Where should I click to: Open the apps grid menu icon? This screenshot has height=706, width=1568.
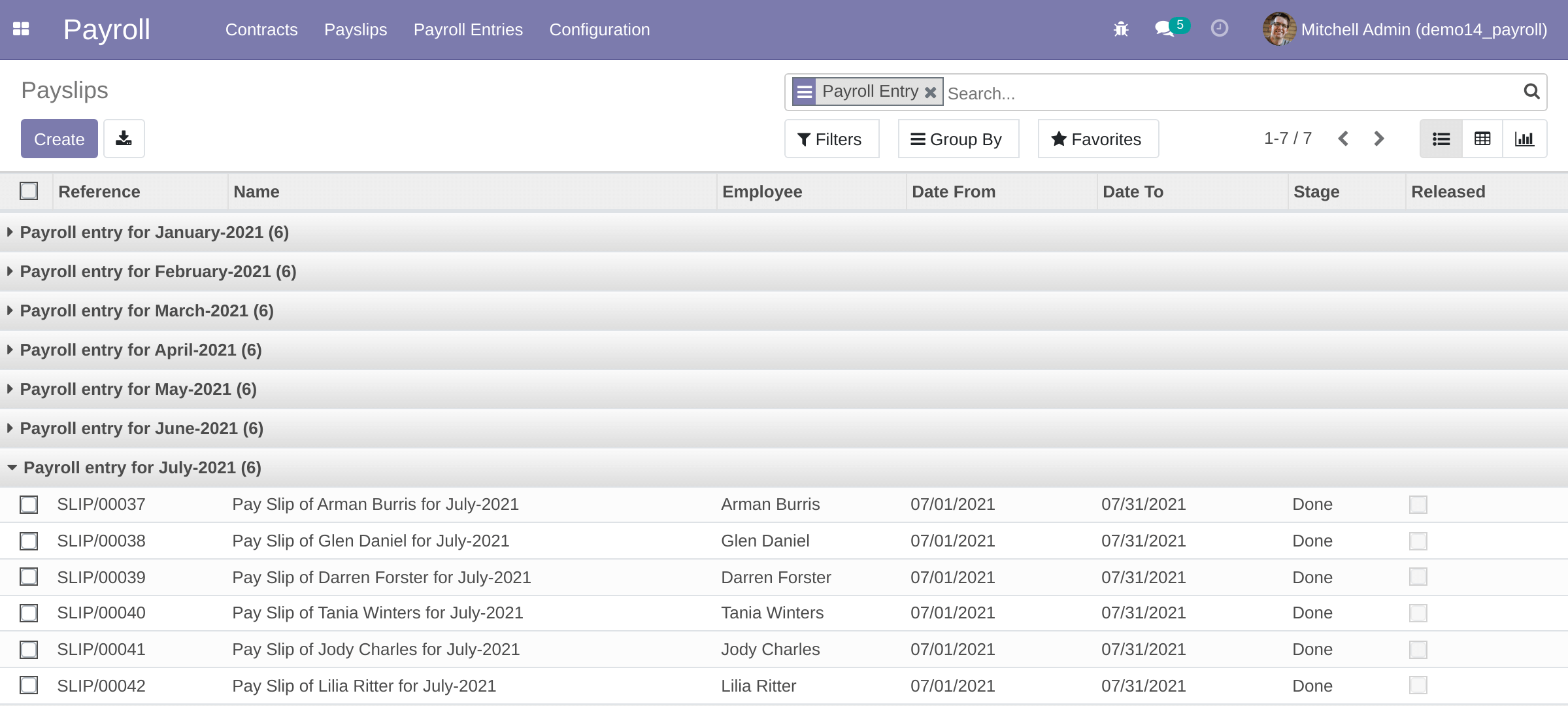(21, 29)
